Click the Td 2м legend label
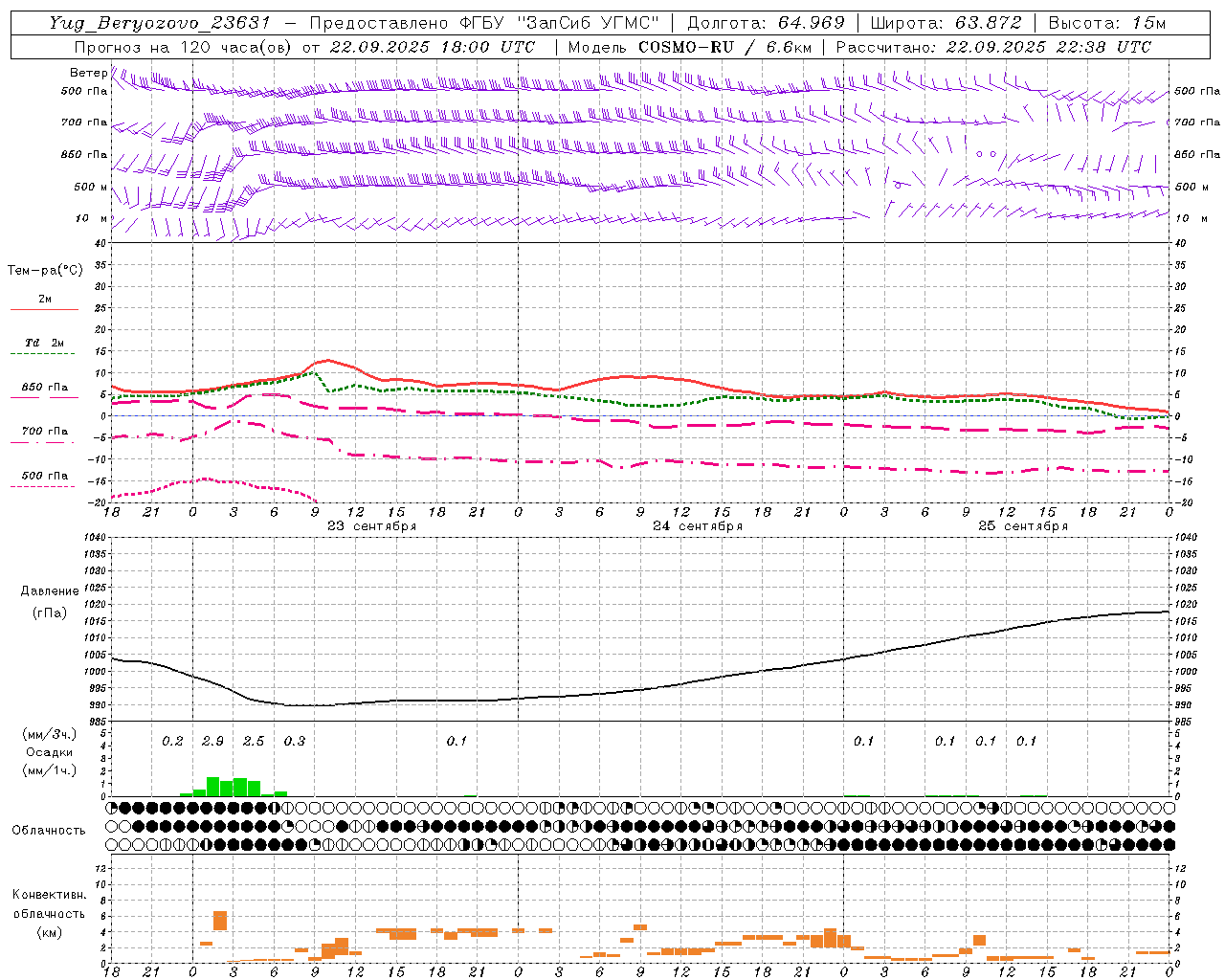Screen dimensions: 1225x980 point(45,343)
